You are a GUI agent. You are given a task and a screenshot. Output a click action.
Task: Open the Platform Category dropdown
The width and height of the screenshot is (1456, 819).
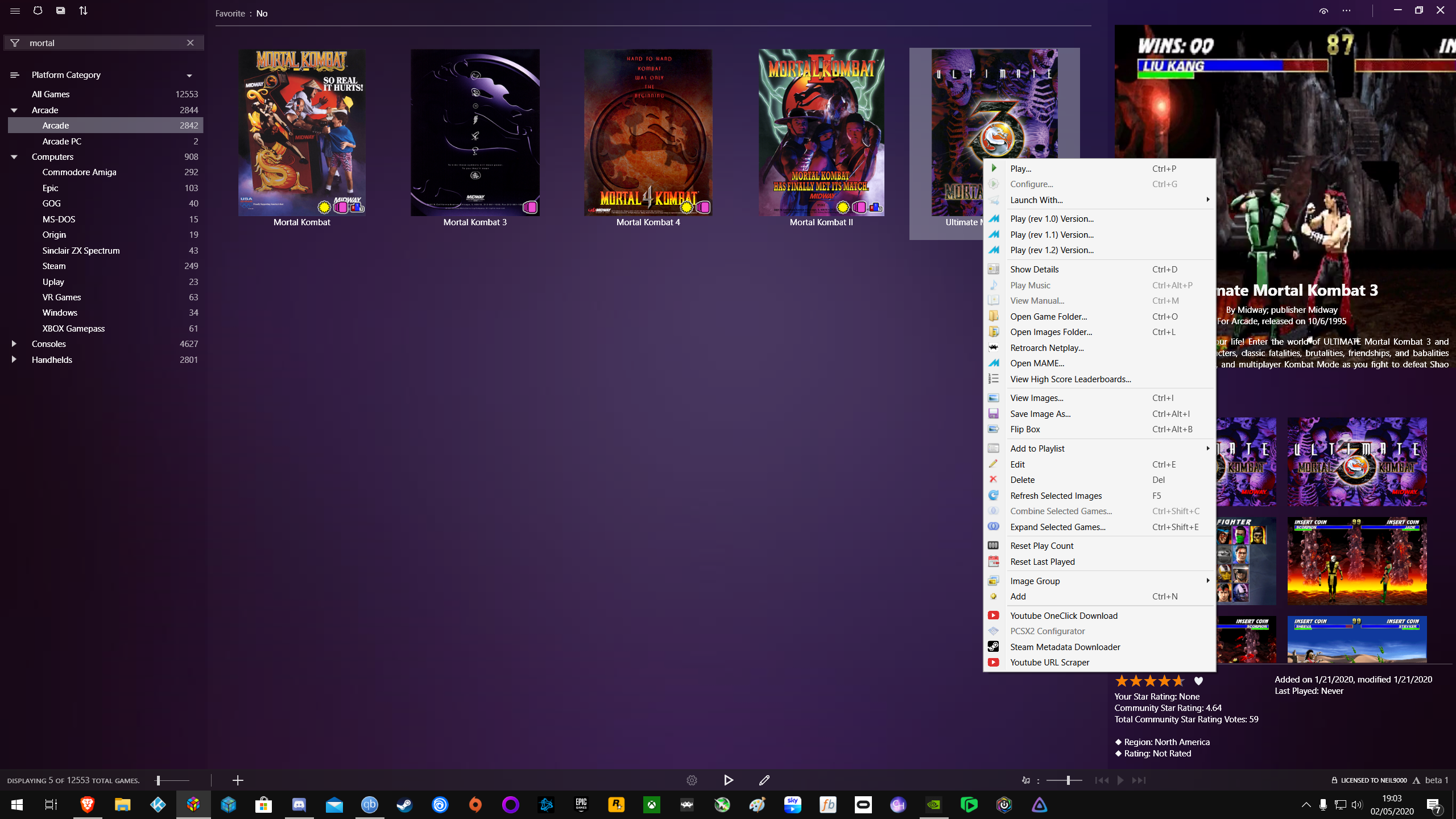click(189, 75)
